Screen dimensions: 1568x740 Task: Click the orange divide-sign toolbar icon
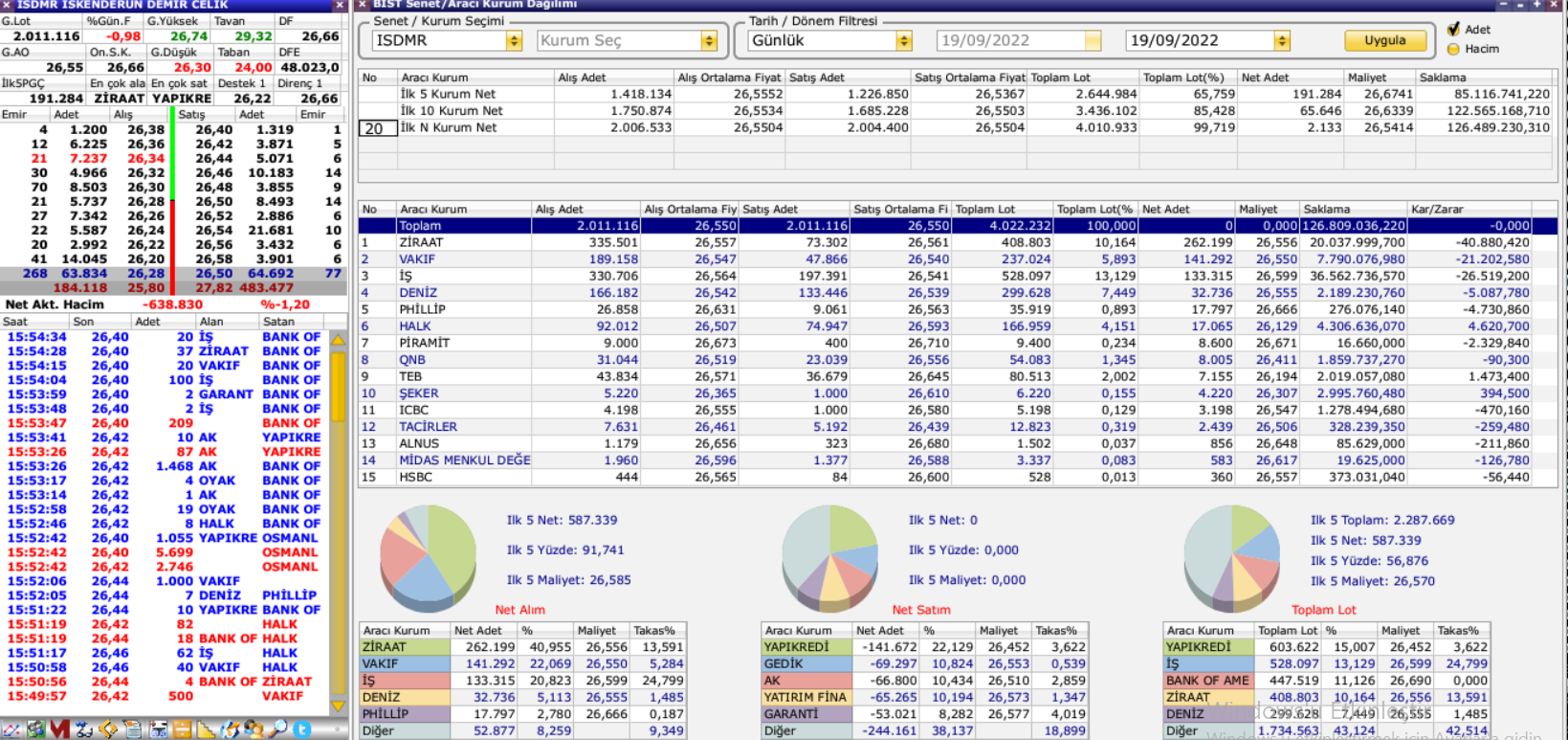coord(182,729)
